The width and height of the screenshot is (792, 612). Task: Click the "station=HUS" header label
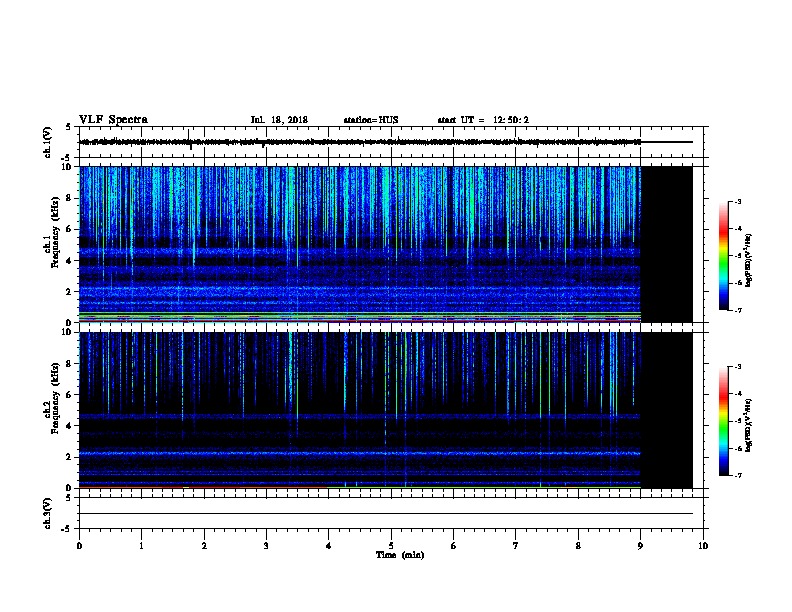click(x=371, y=120)
